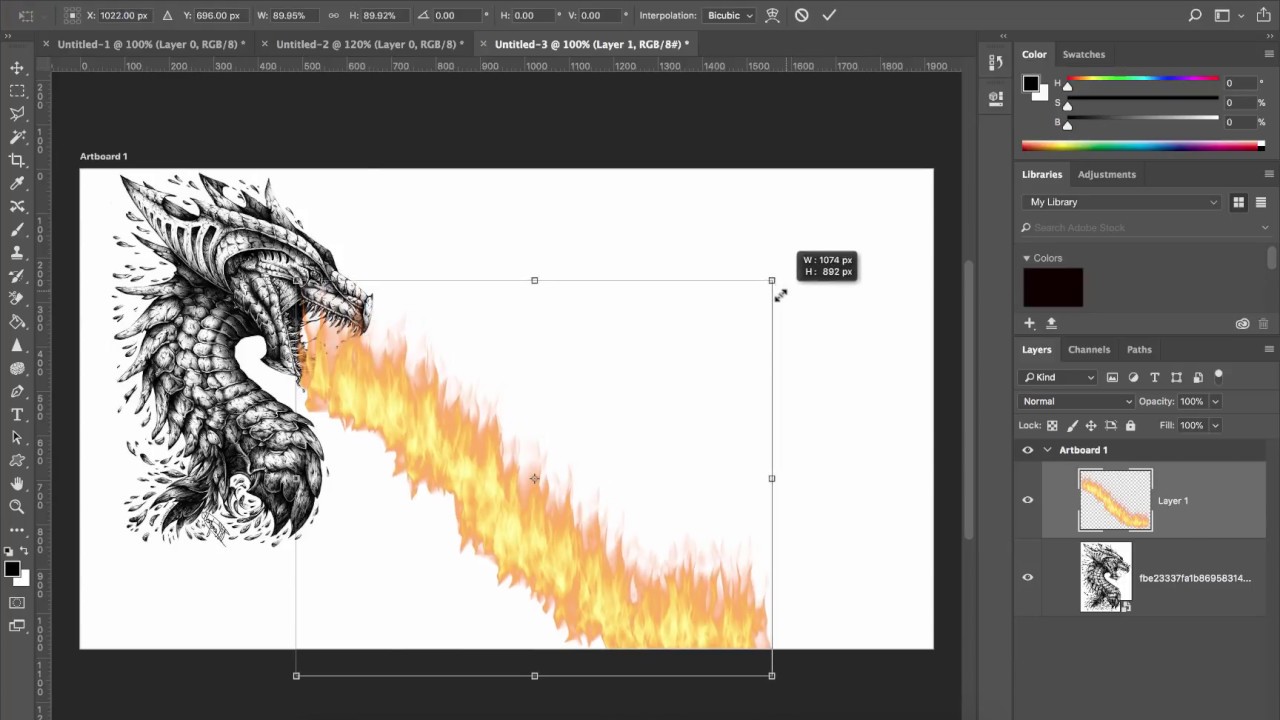
Task: Toggle adjustment layer filter in Layers panel
Action: [1133, 377]
